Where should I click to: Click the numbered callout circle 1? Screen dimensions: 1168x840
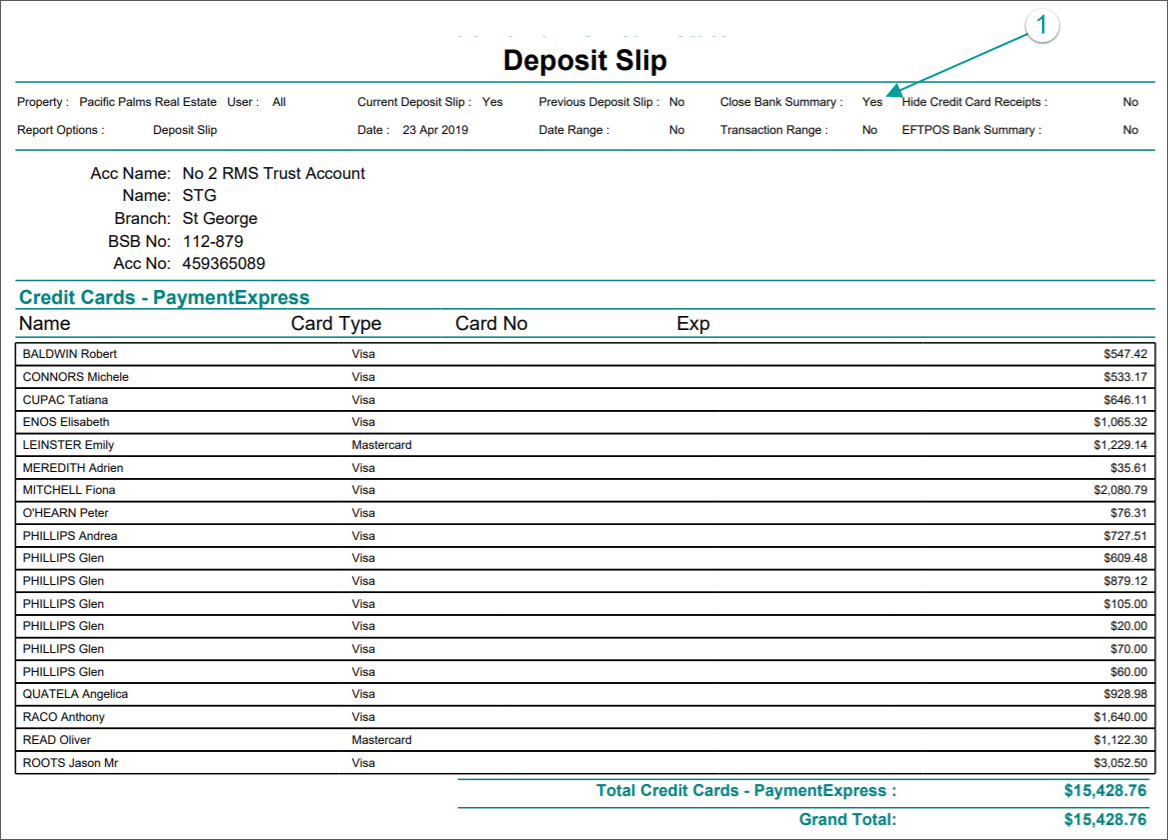pyautogui.click(x=1041, y=28)
